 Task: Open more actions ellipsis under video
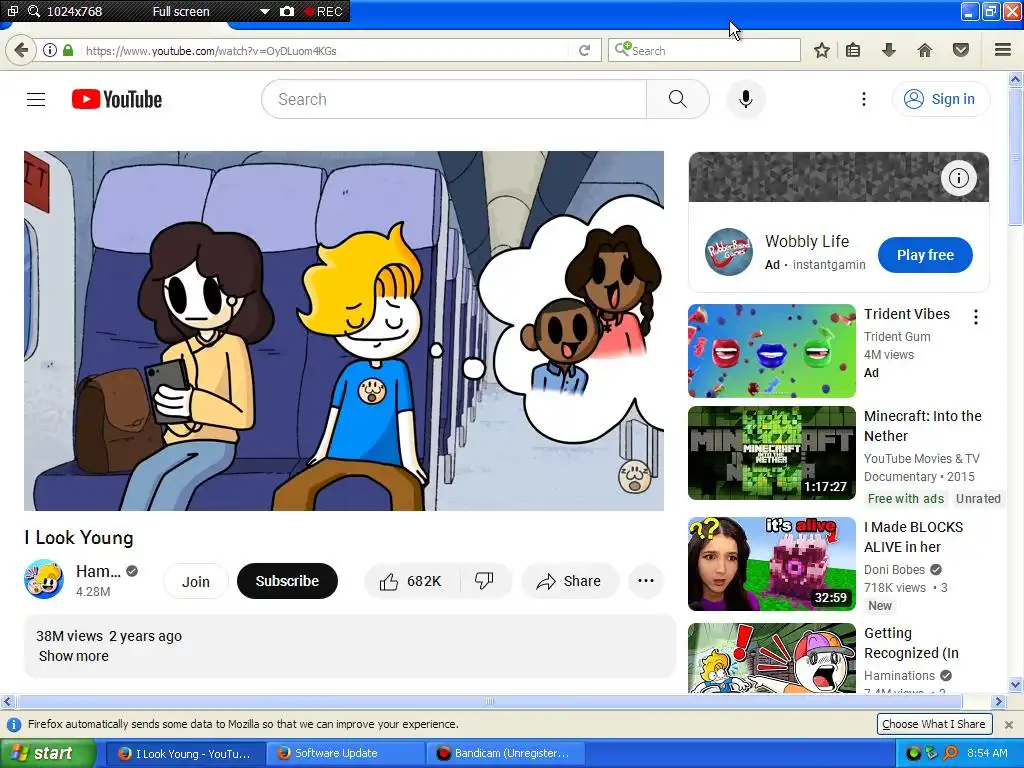point(645,581)
